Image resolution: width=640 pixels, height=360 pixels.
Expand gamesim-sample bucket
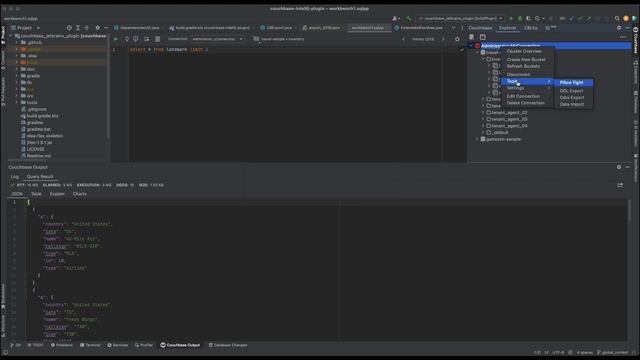[477, 139]
